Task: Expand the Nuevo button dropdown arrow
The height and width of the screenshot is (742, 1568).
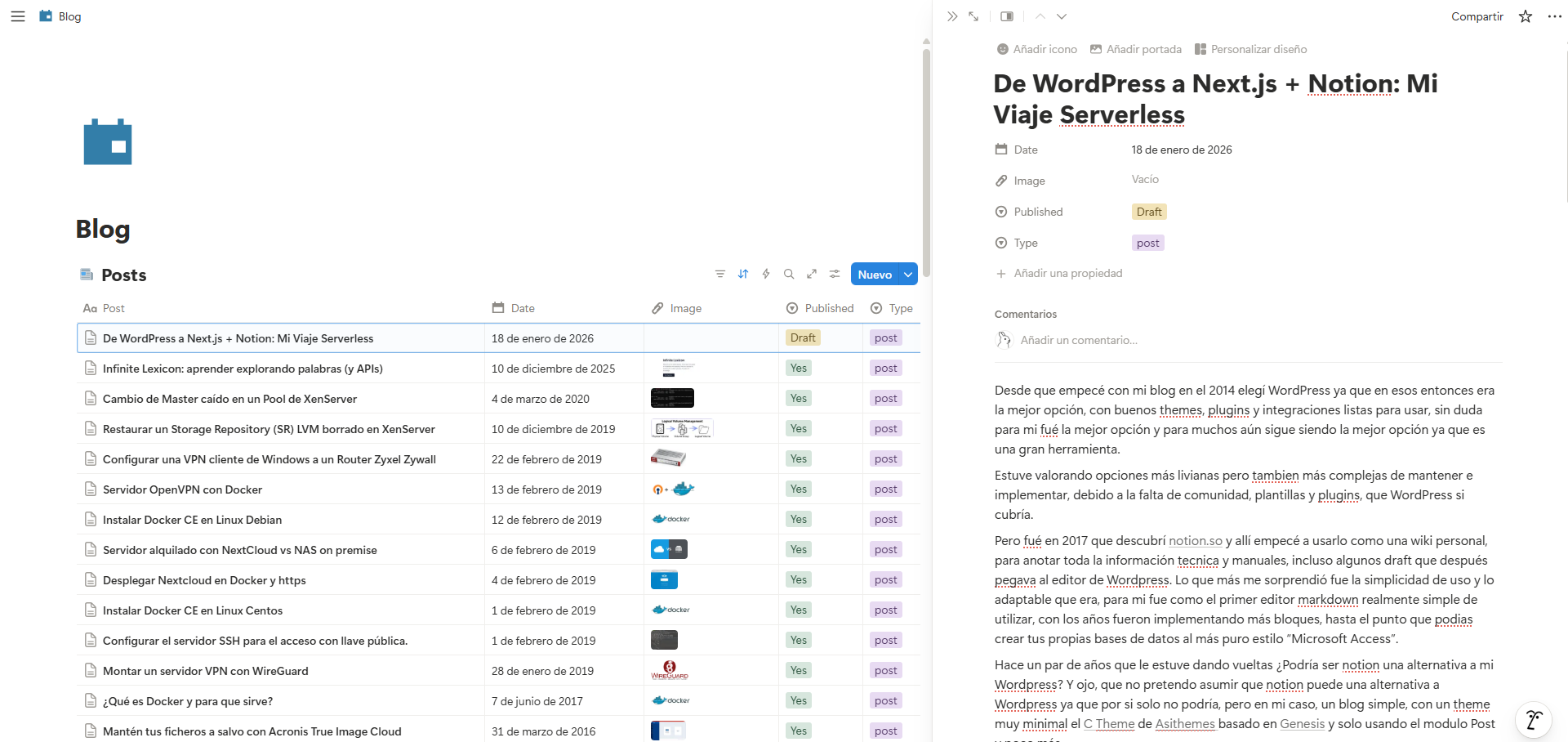Action: click(908, 275)
